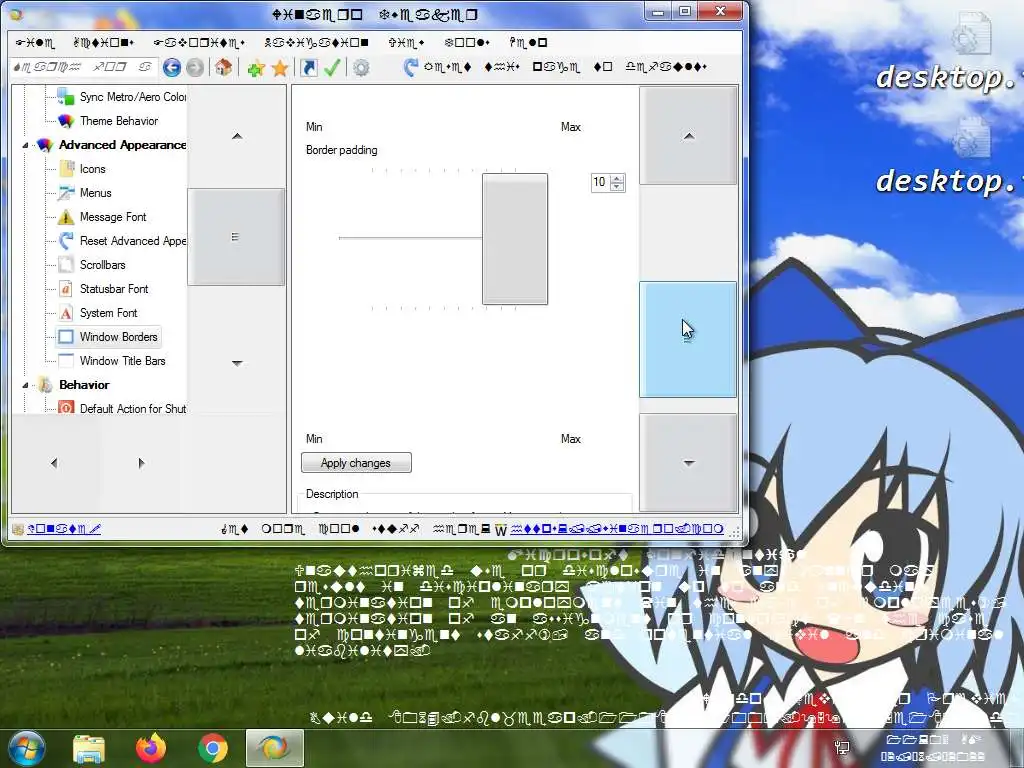Open File Explorer from the taskbar
Viewport: 1024px width, 768px height.
click(89, 748)
